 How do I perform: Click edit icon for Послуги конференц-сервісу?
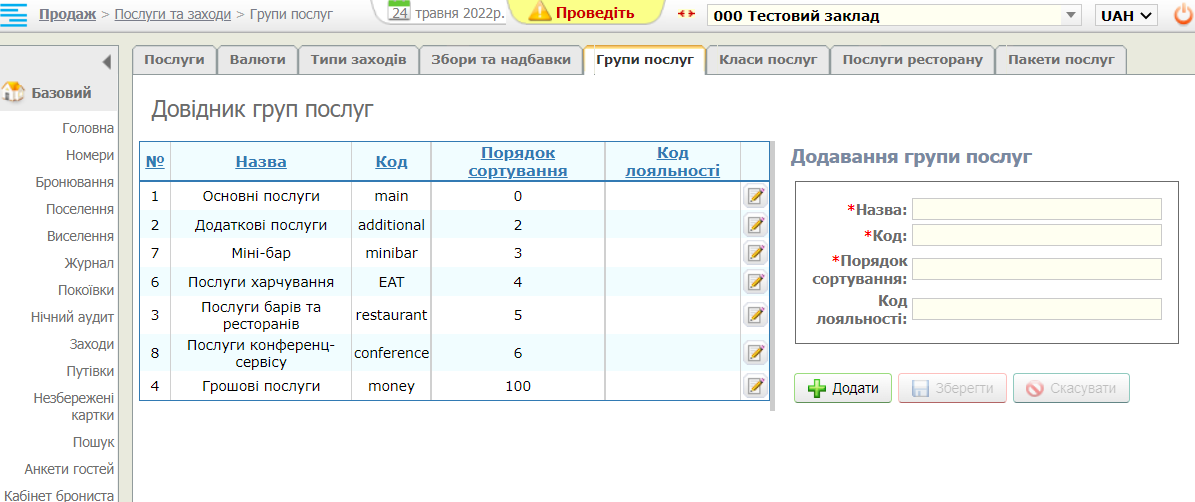click(x=755, y=353)
